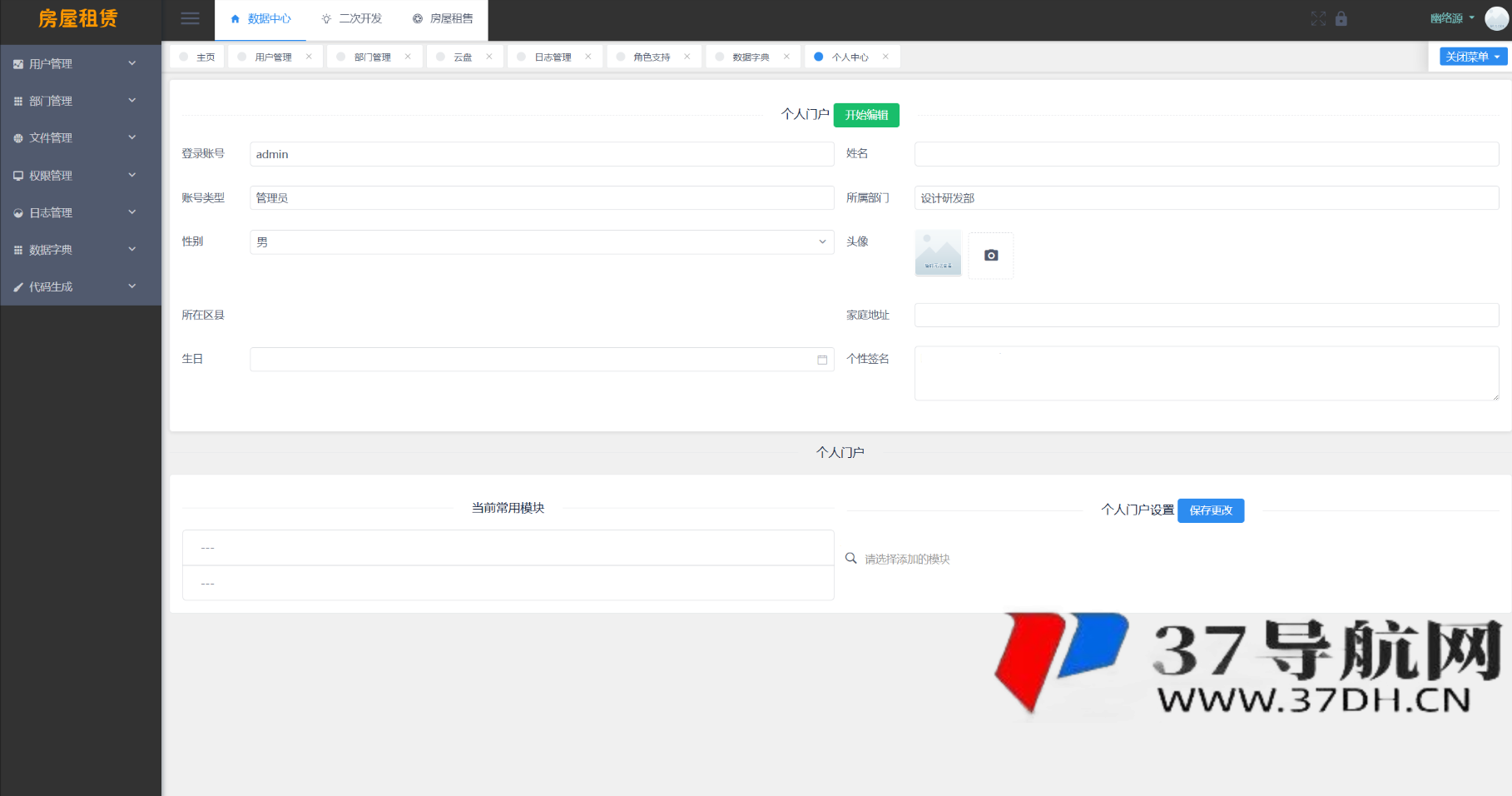
Task: Click the search magnifier in module picker
Action: [850, 558]
